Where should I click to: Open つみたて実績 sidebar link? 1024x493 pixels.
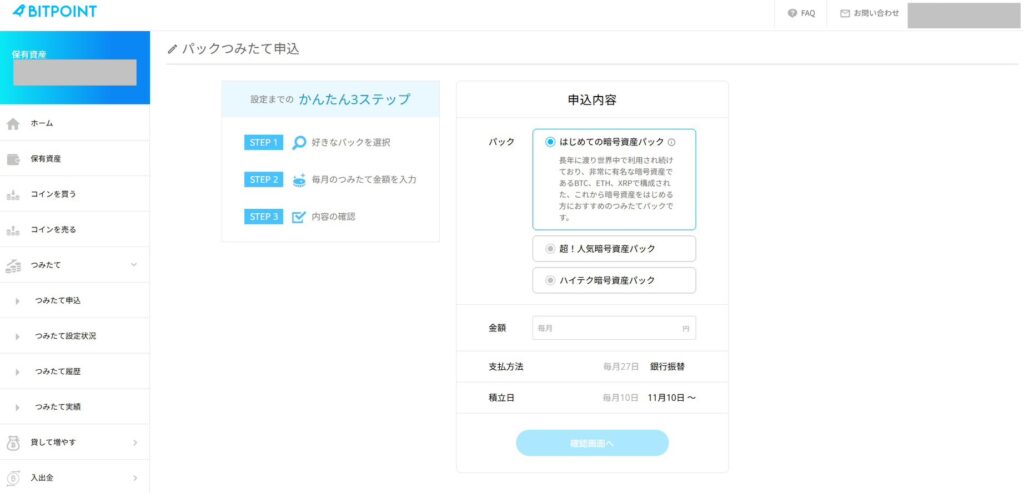point(58,407)
